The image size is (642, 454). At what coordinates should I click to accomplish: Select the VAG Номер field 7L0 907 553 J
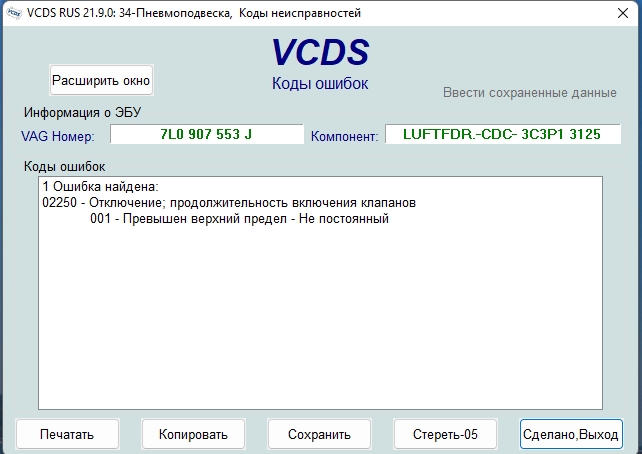tap(207, 134)
